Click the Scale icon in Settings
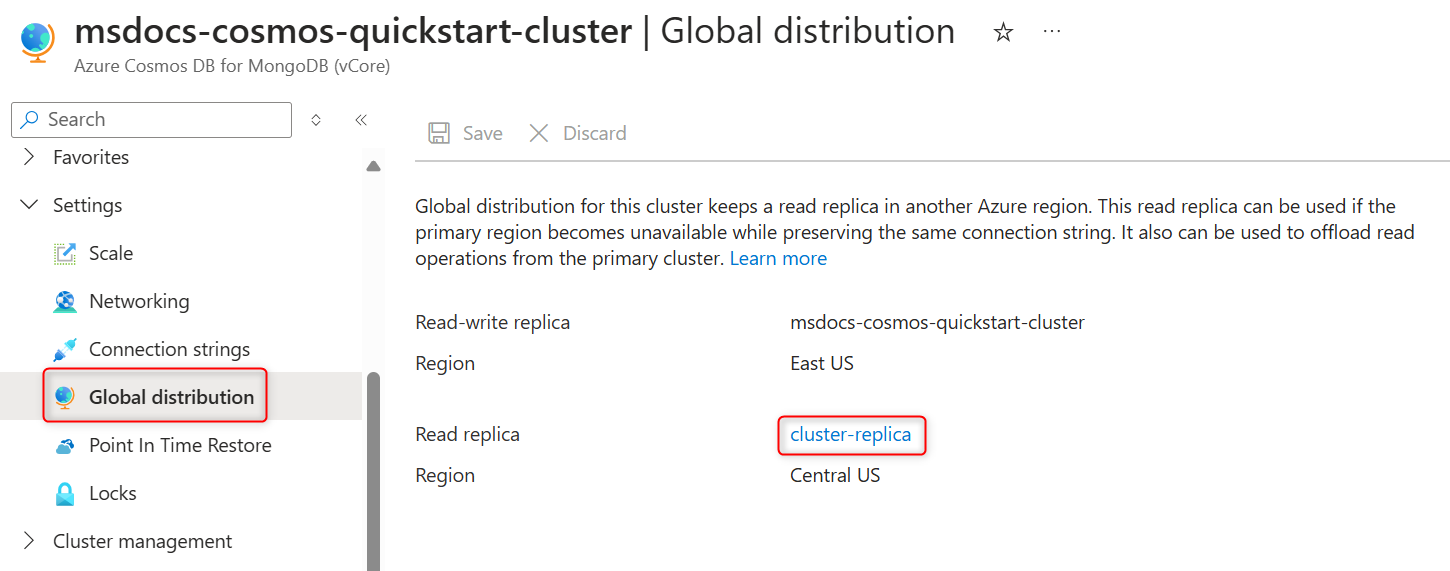 pyautogui.click(x=65, y=254)
